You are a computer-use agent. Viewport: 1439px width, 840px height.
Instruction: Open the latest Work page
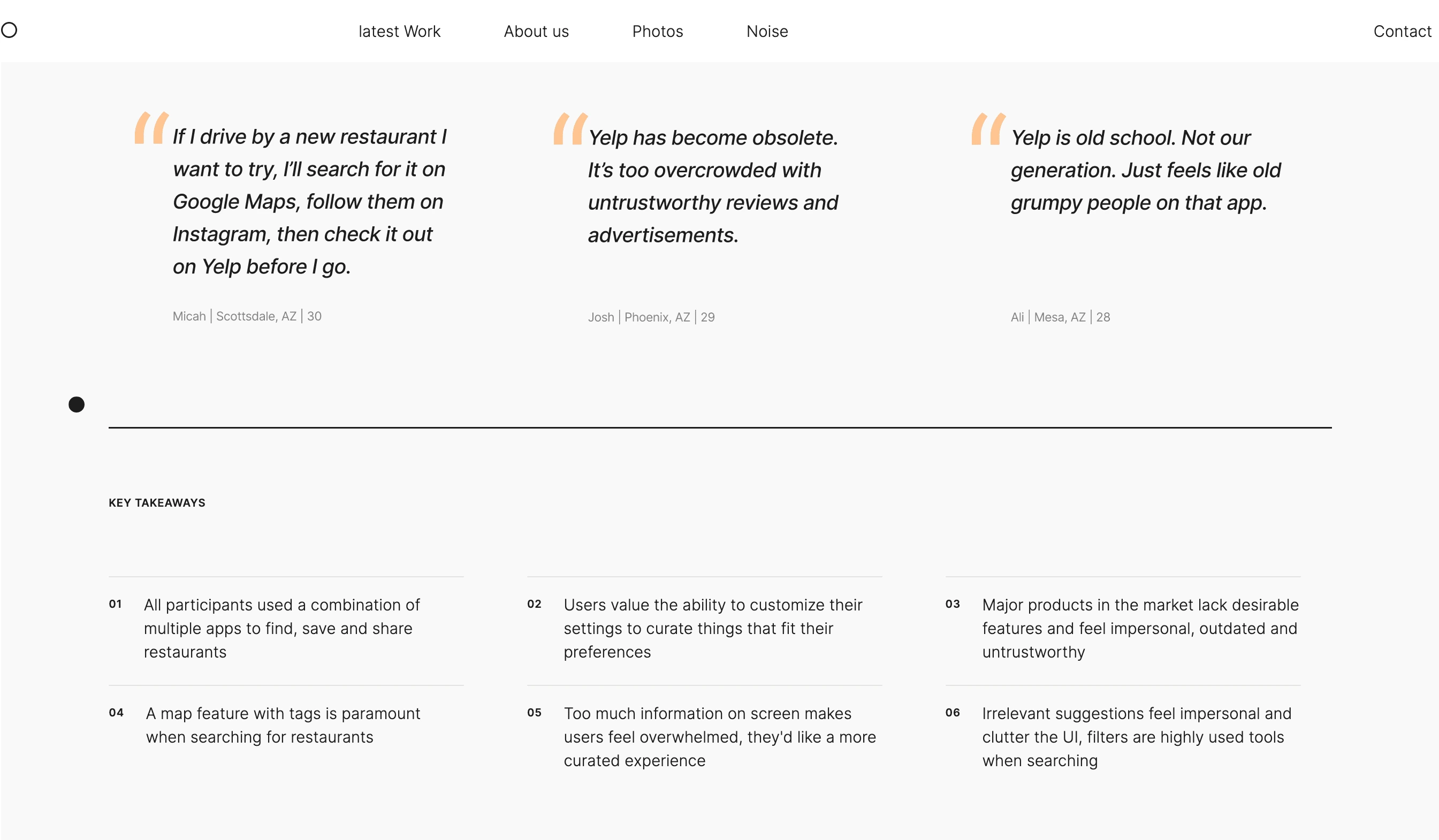399,32
